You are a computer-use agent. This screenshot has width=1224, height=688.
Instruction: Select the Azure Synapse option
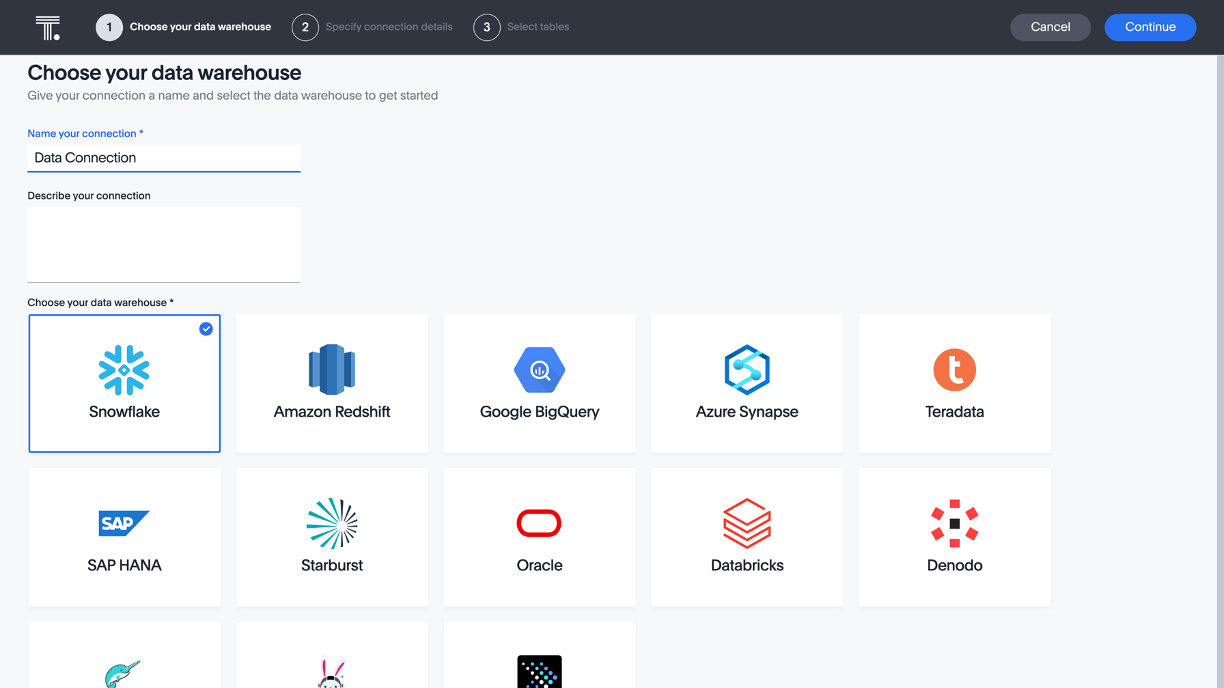pos(747,383)
